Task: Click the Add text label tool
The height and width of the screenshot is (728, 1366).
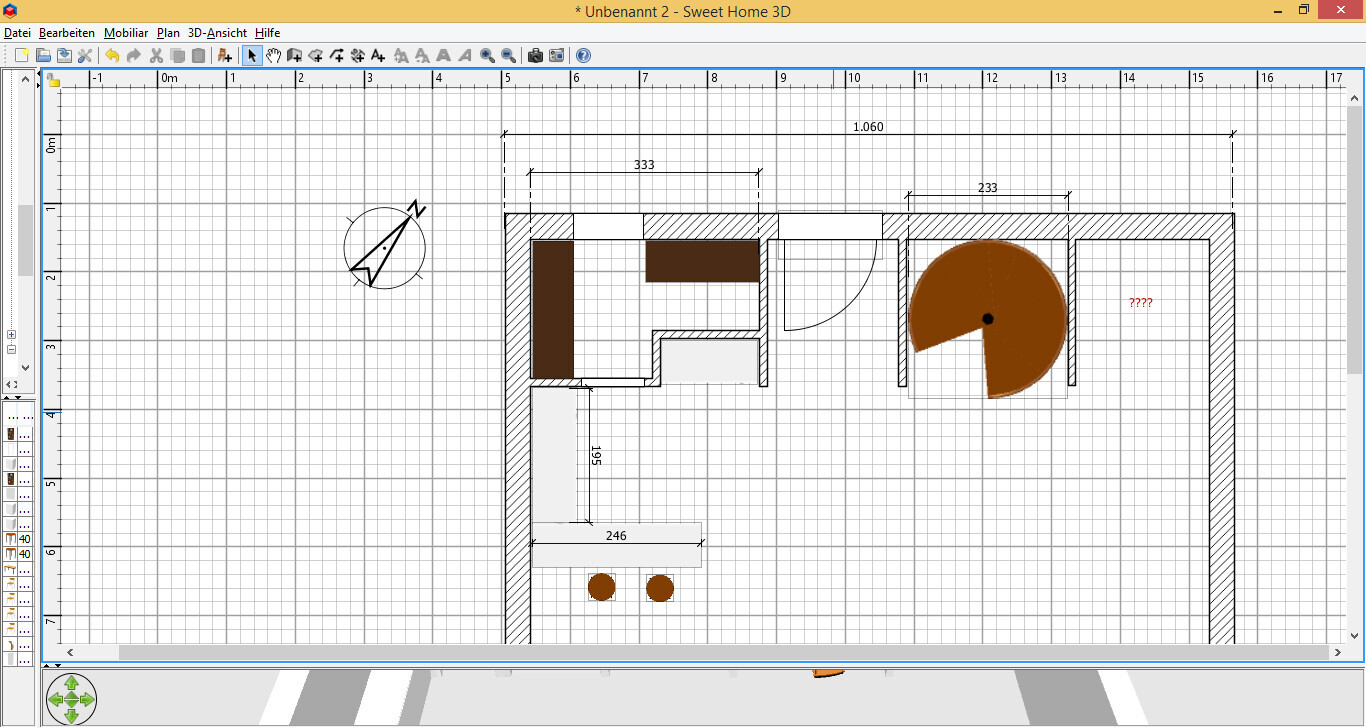Action: [378, 56]
